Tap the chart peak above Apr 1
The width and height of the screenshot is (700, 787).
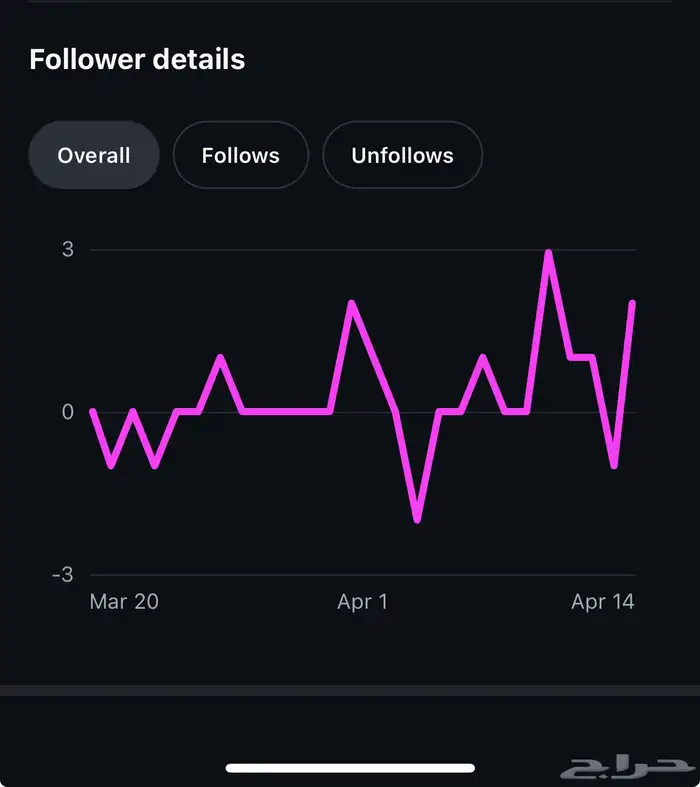pos(352,304)
